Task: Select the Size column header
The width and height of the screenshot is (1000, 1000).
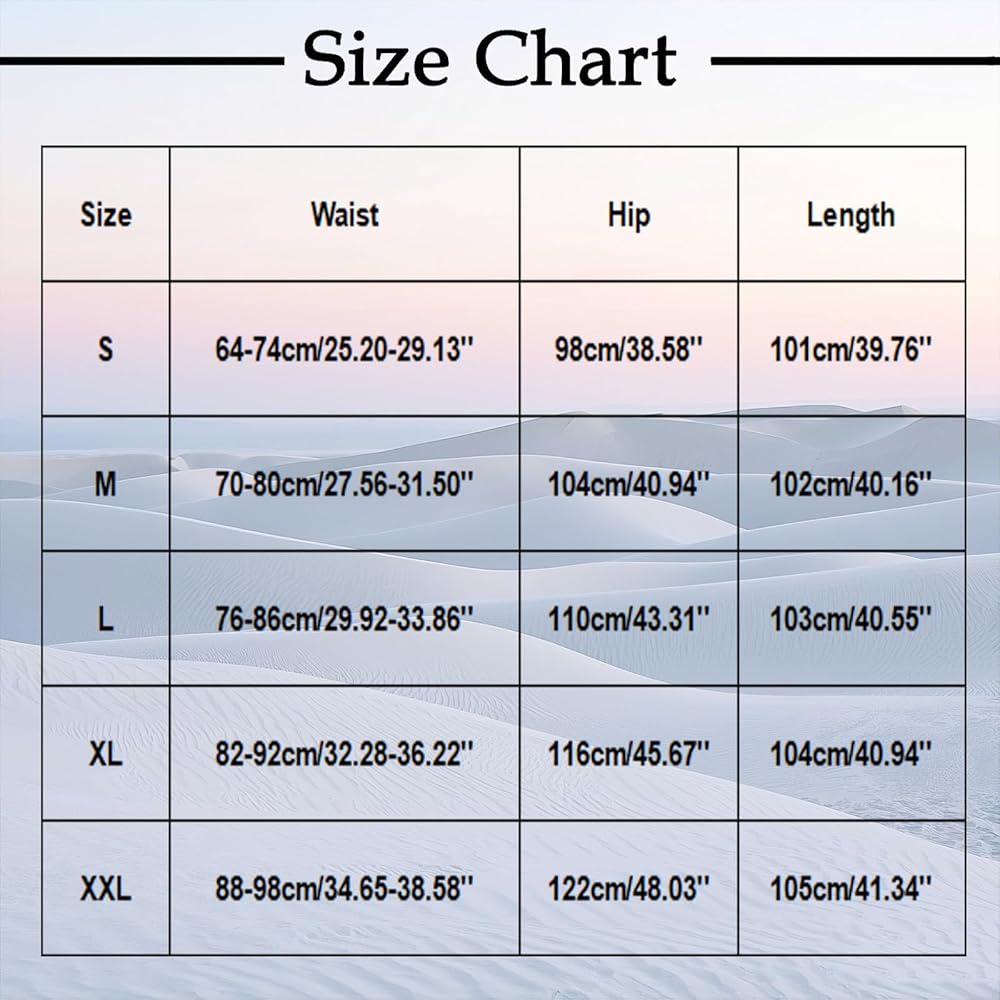Action: point(106,214)
